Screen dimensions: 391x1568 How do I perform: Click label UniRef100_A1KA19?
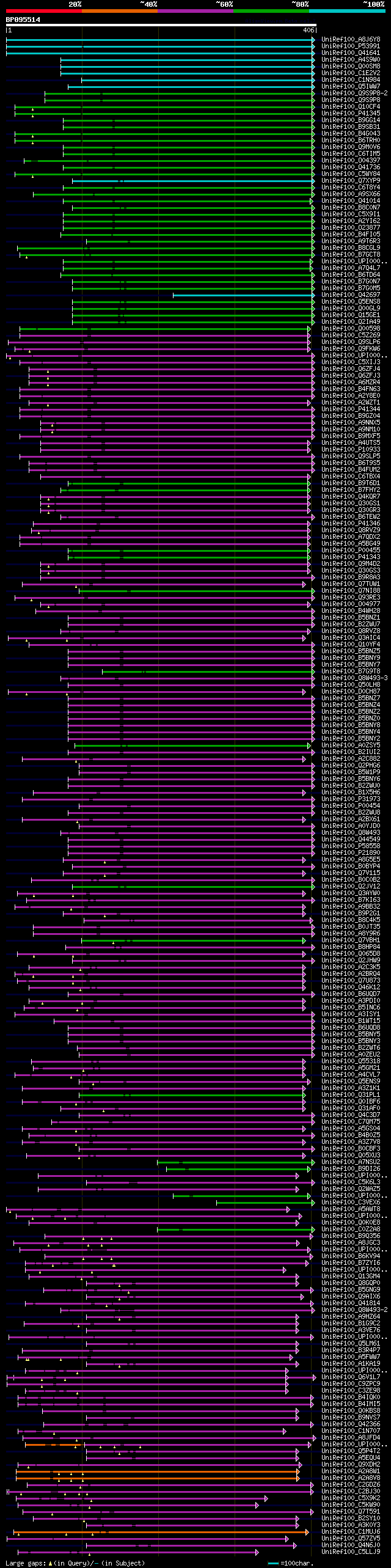pos(351,1364)
